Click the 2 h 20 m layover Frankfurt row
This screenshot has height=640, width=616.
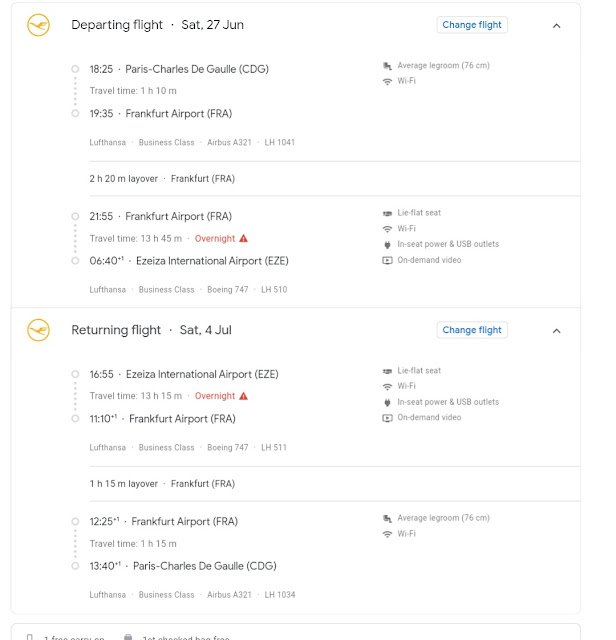tap(335, 179)
